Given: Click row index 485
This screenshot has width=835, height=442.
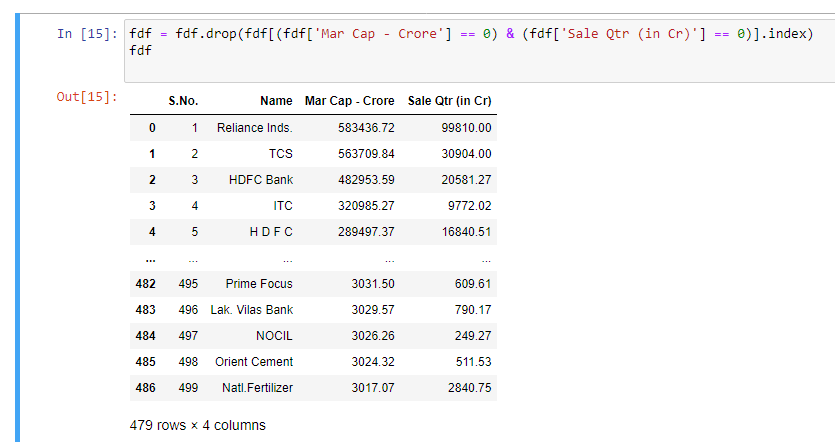Looking at the screenshot, I should (x=145, y=362).
